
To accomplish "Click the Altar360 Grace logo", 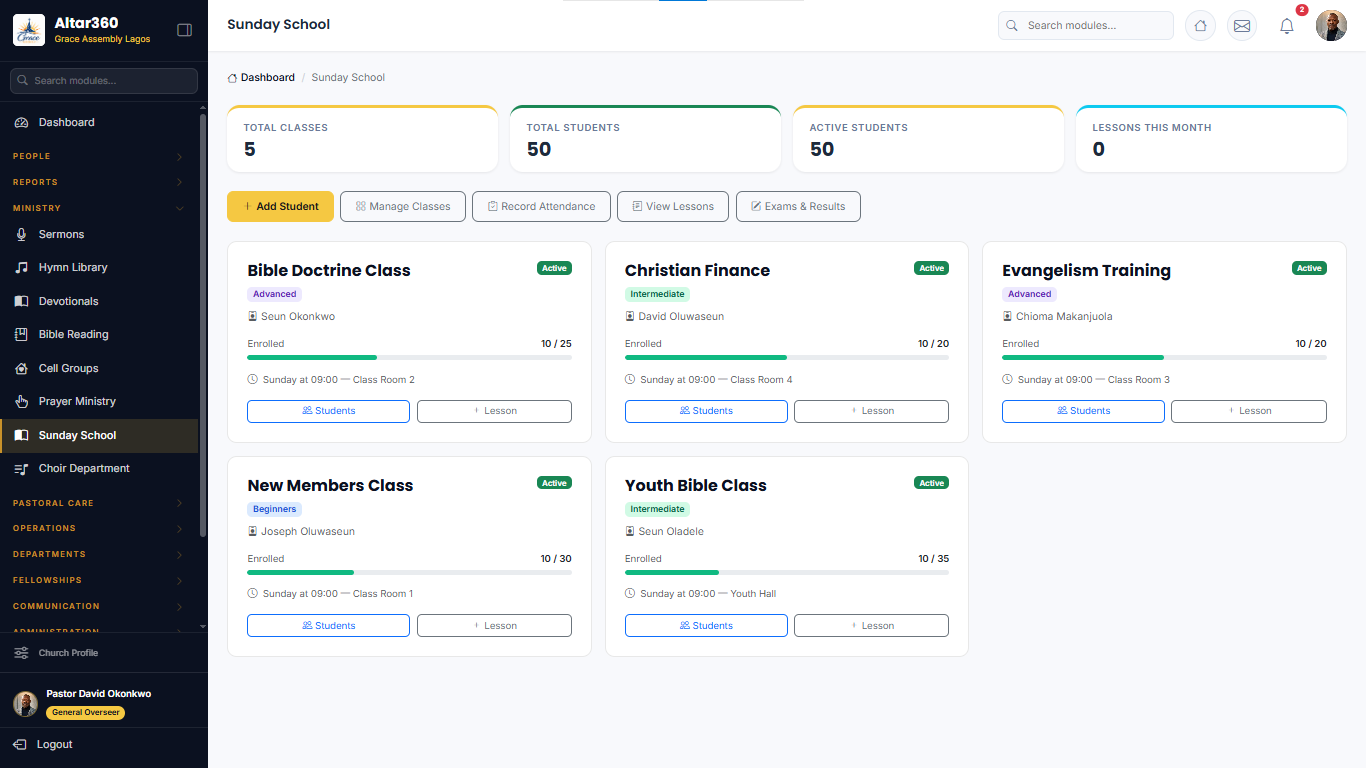I will (29, 30).
